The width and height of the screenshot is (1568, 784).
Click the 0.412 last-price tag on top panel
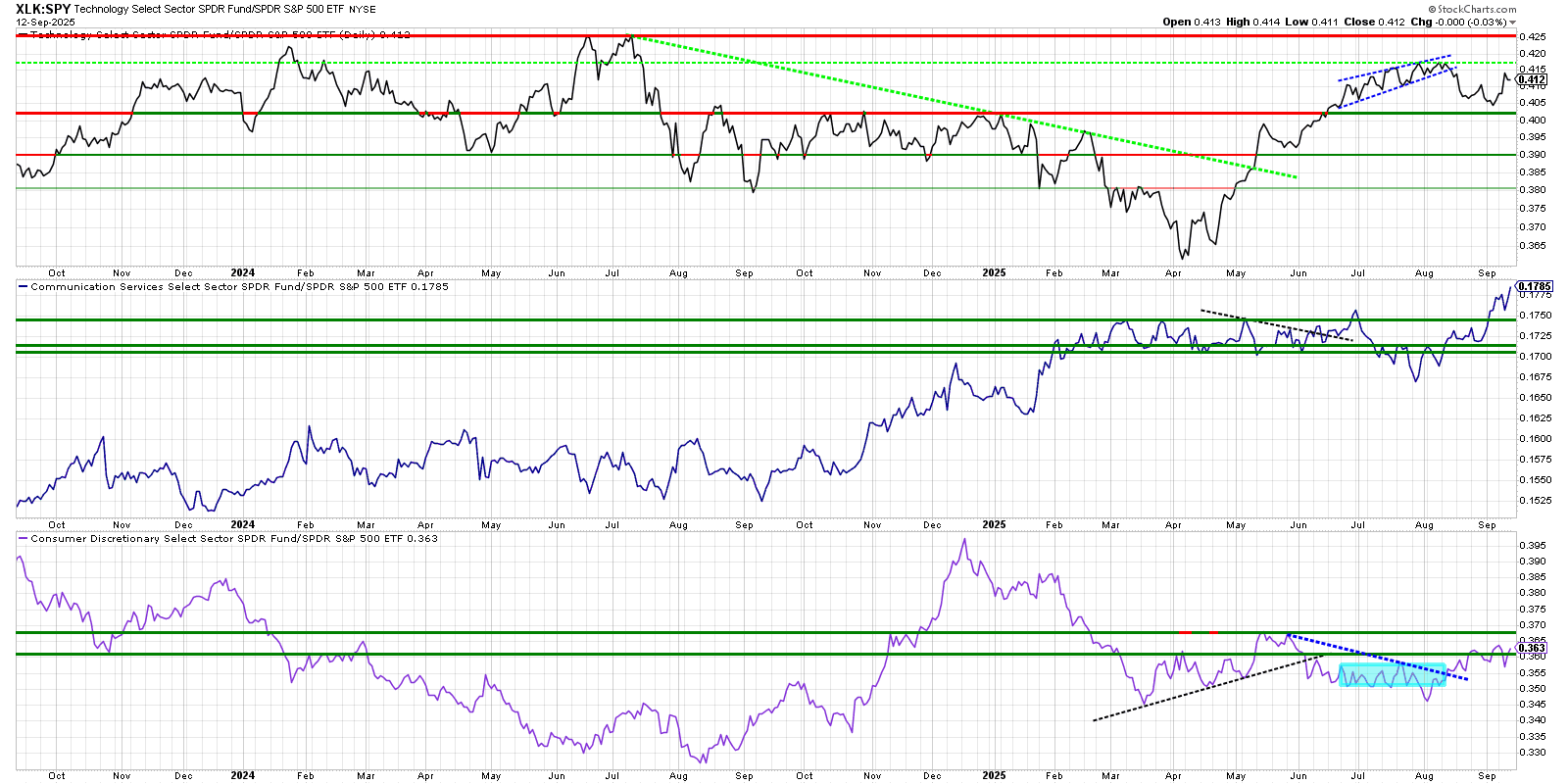click(1532, 79)
